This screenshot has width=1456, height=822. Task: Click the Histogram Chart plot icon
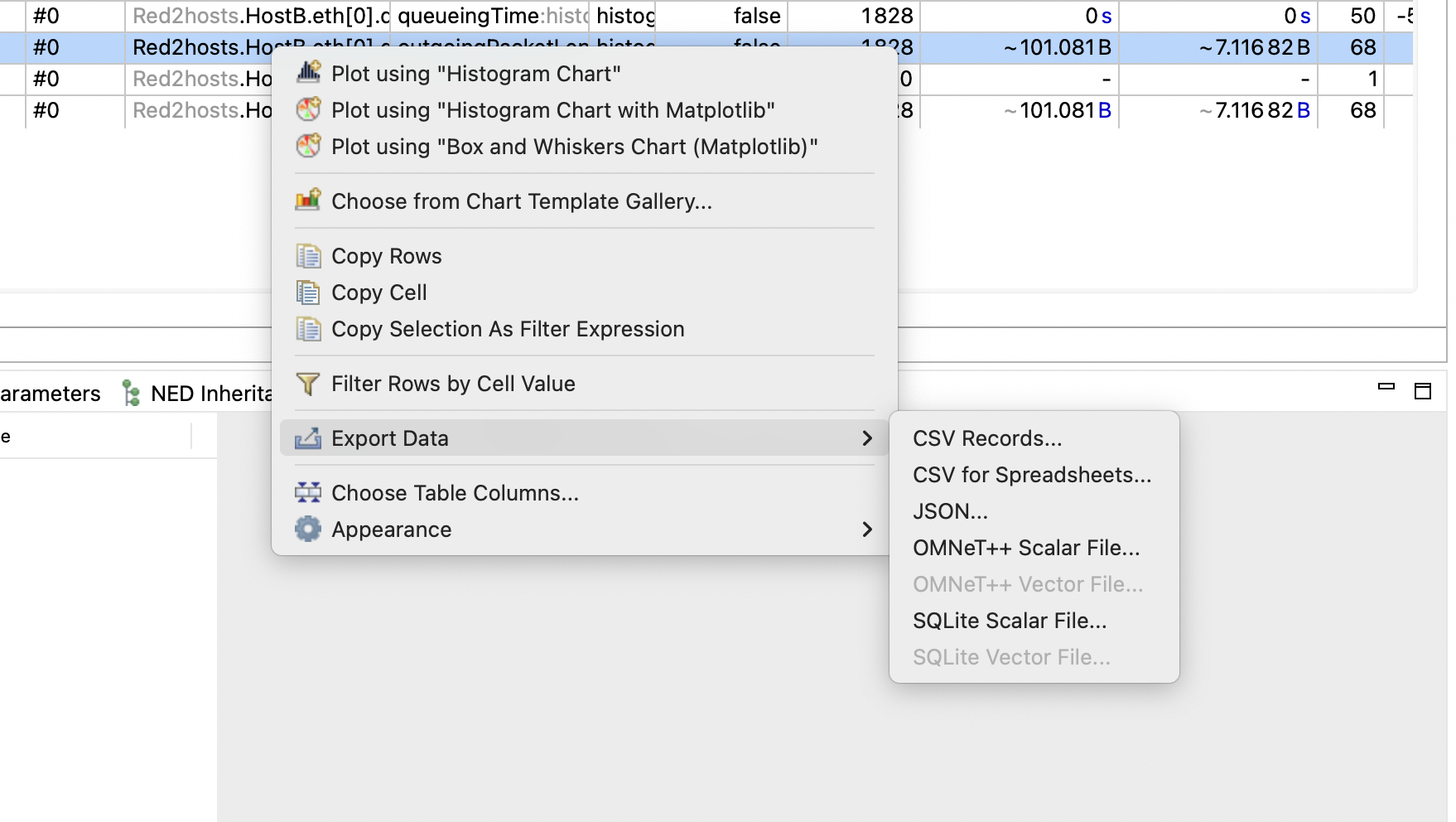[x=308, y=73]
